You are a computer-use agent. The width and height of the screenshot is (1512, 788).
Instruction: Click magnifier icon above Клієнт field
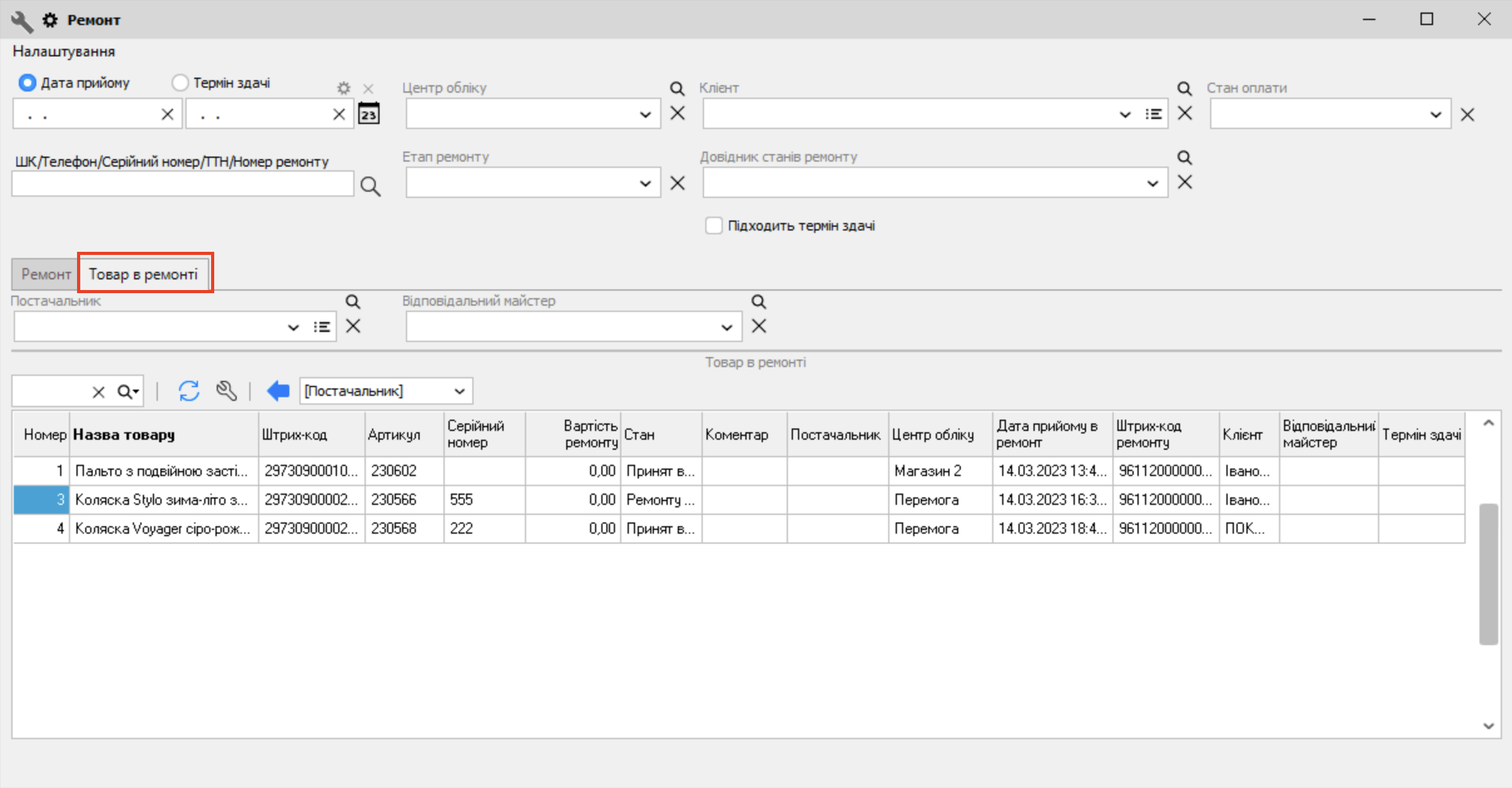point(1184,88)
